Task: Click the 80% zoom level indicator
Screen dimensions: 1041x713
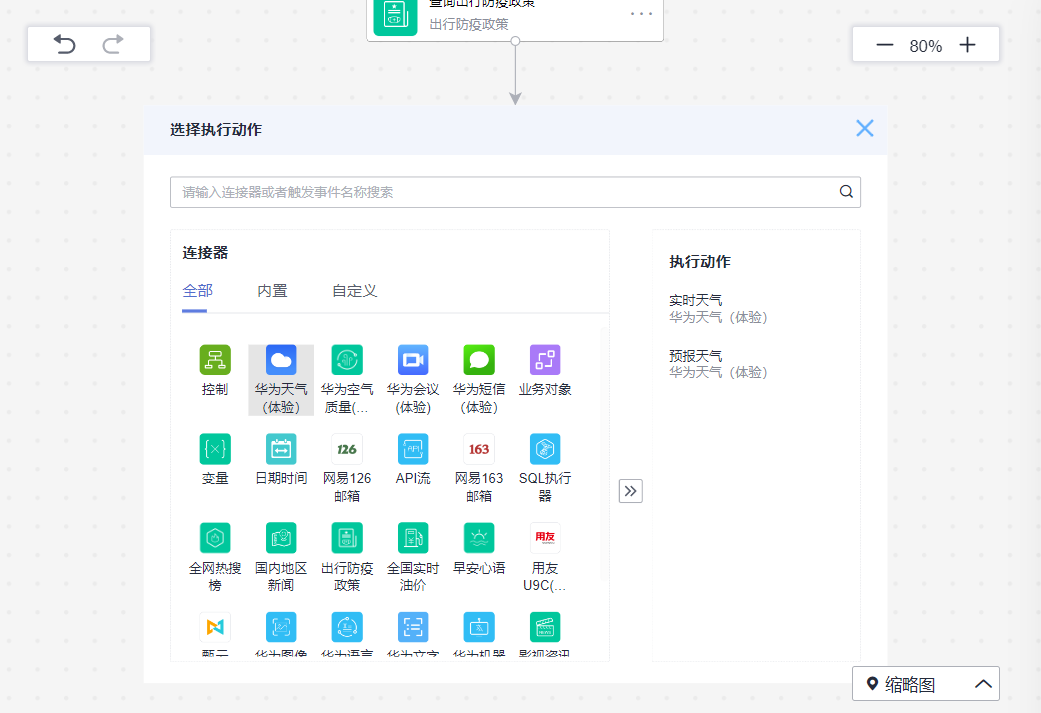Action: coord(925,46)
